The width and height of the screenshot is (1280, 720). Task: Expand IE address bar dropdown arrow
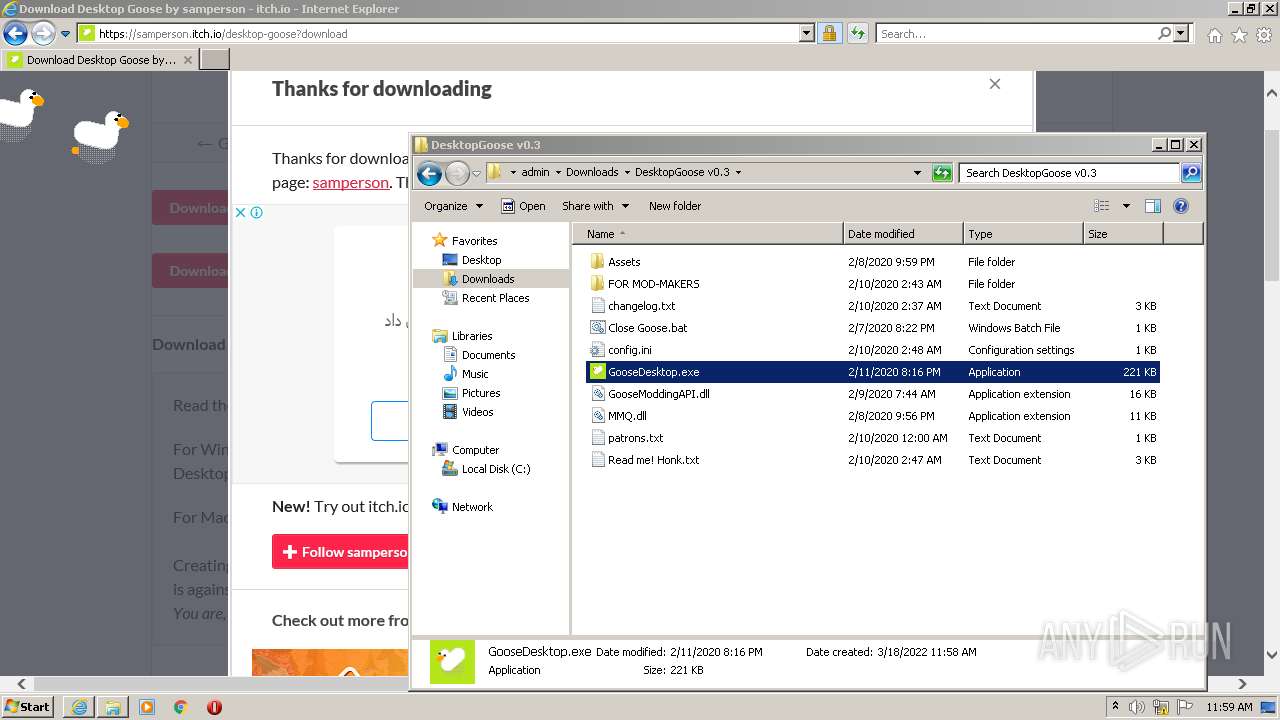[x=807, y=33]
